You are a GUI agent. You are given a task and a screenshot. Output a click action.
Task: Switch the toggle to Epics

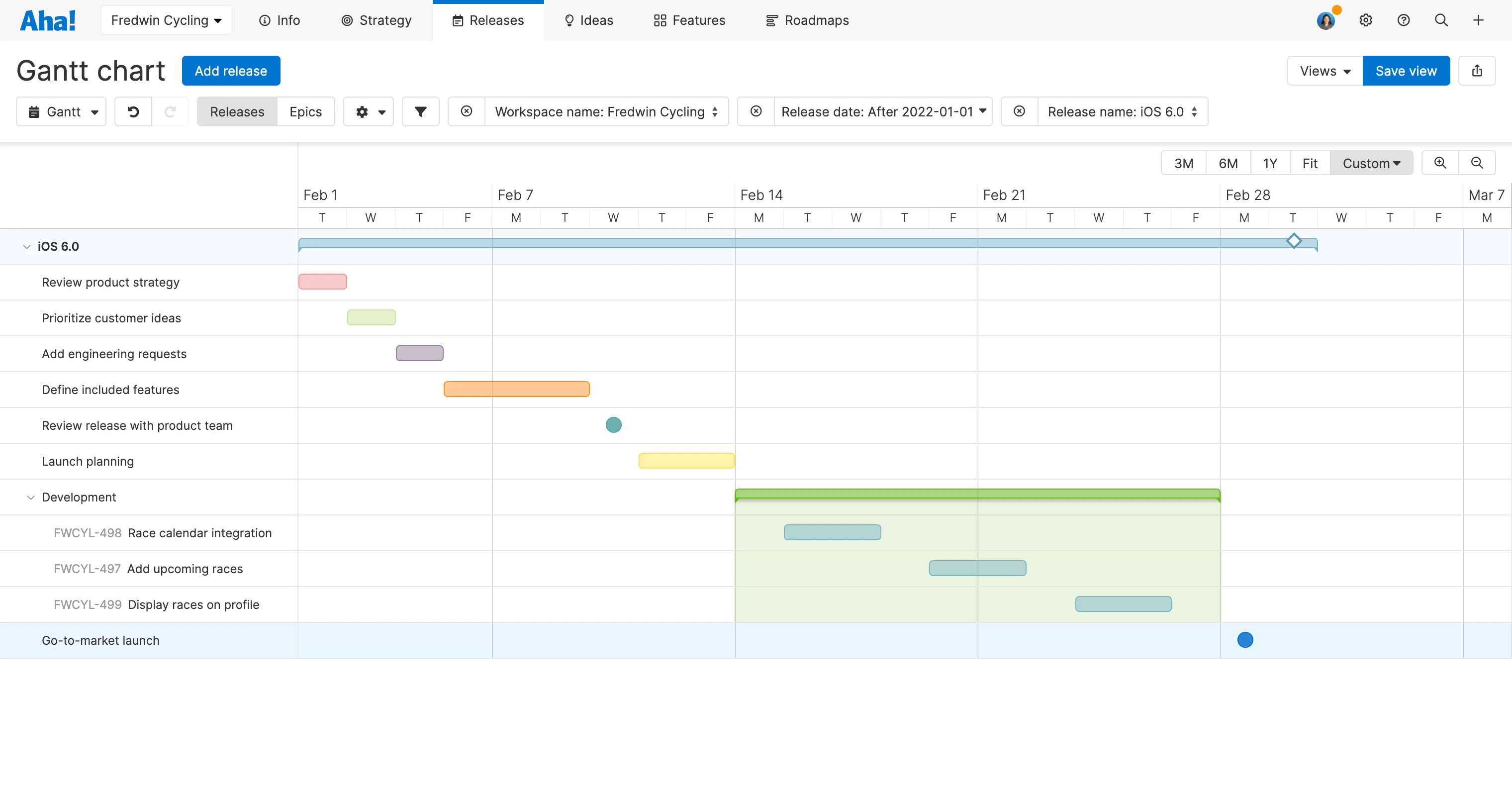(305, 111)
